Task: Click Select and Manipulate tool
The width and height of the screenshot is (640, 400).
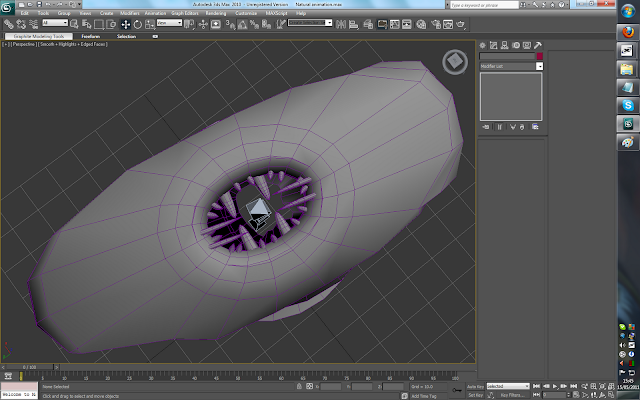Action: click(x=203, y=24)
